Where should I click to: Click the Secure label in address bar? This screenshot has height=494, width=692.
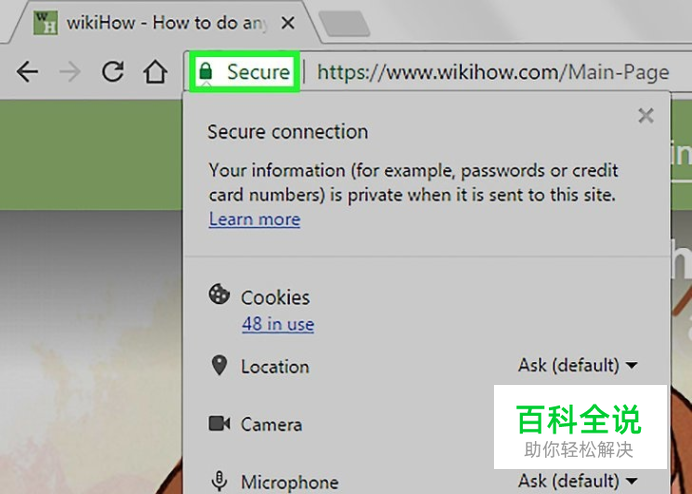259,72
